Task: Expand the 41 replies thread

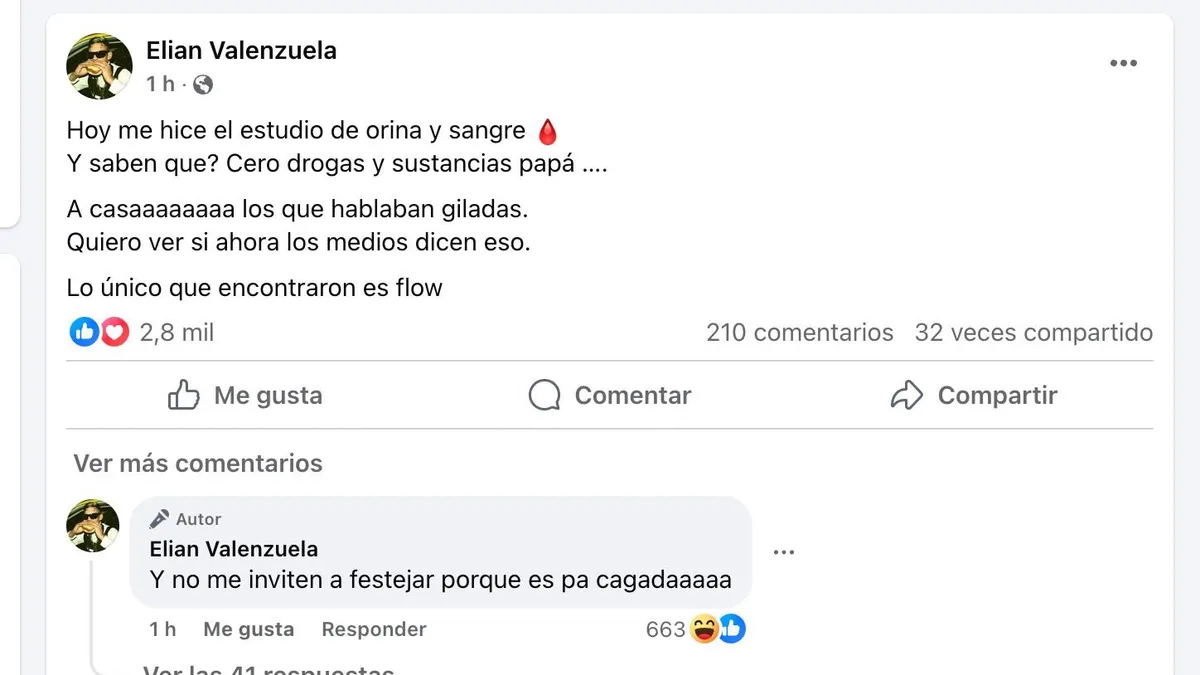Action: [x=268, y=669]
